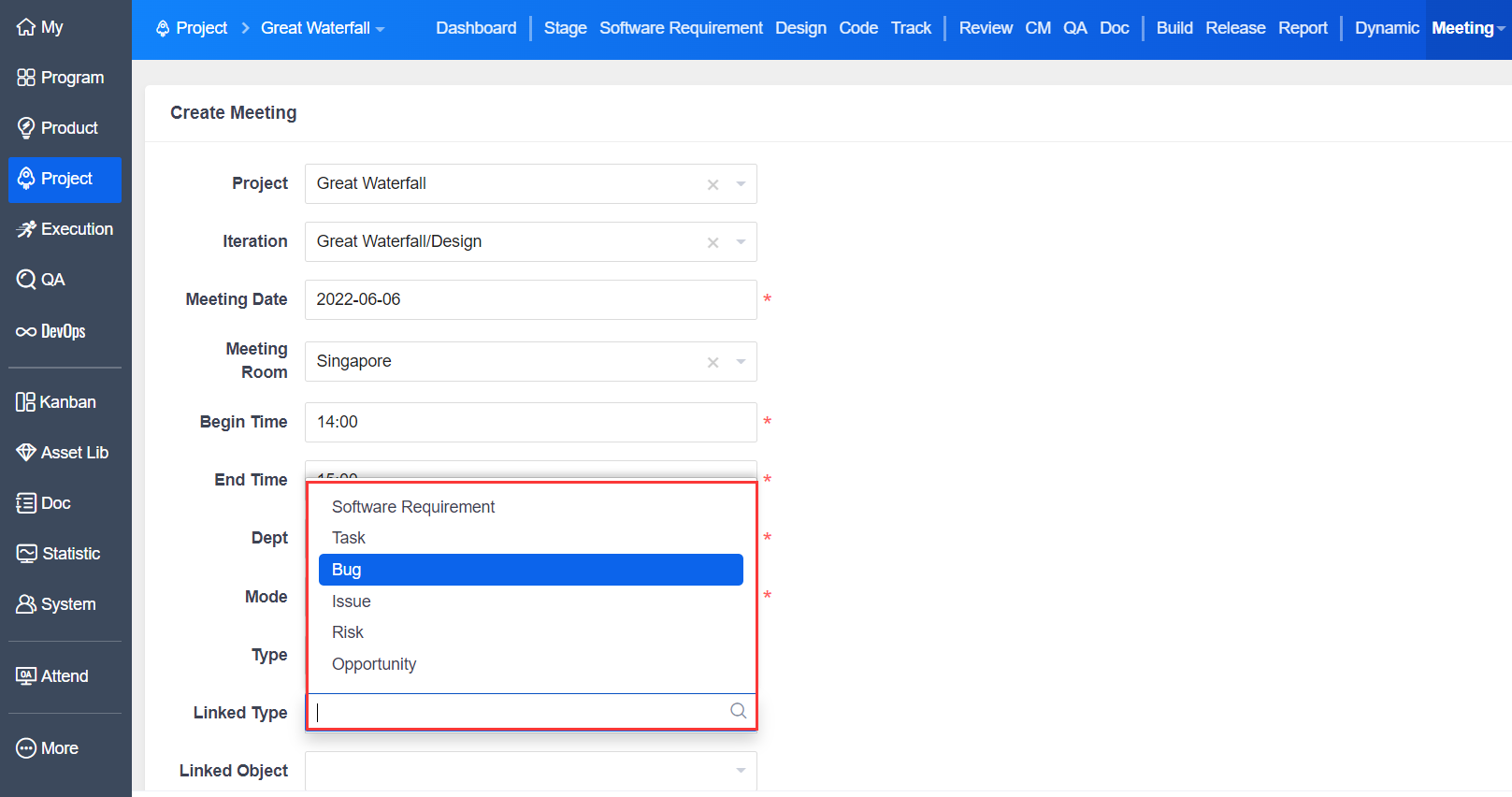Expand the Iteration dropdown arrow
1512x797 pixels.
click(x=741, y=242)
